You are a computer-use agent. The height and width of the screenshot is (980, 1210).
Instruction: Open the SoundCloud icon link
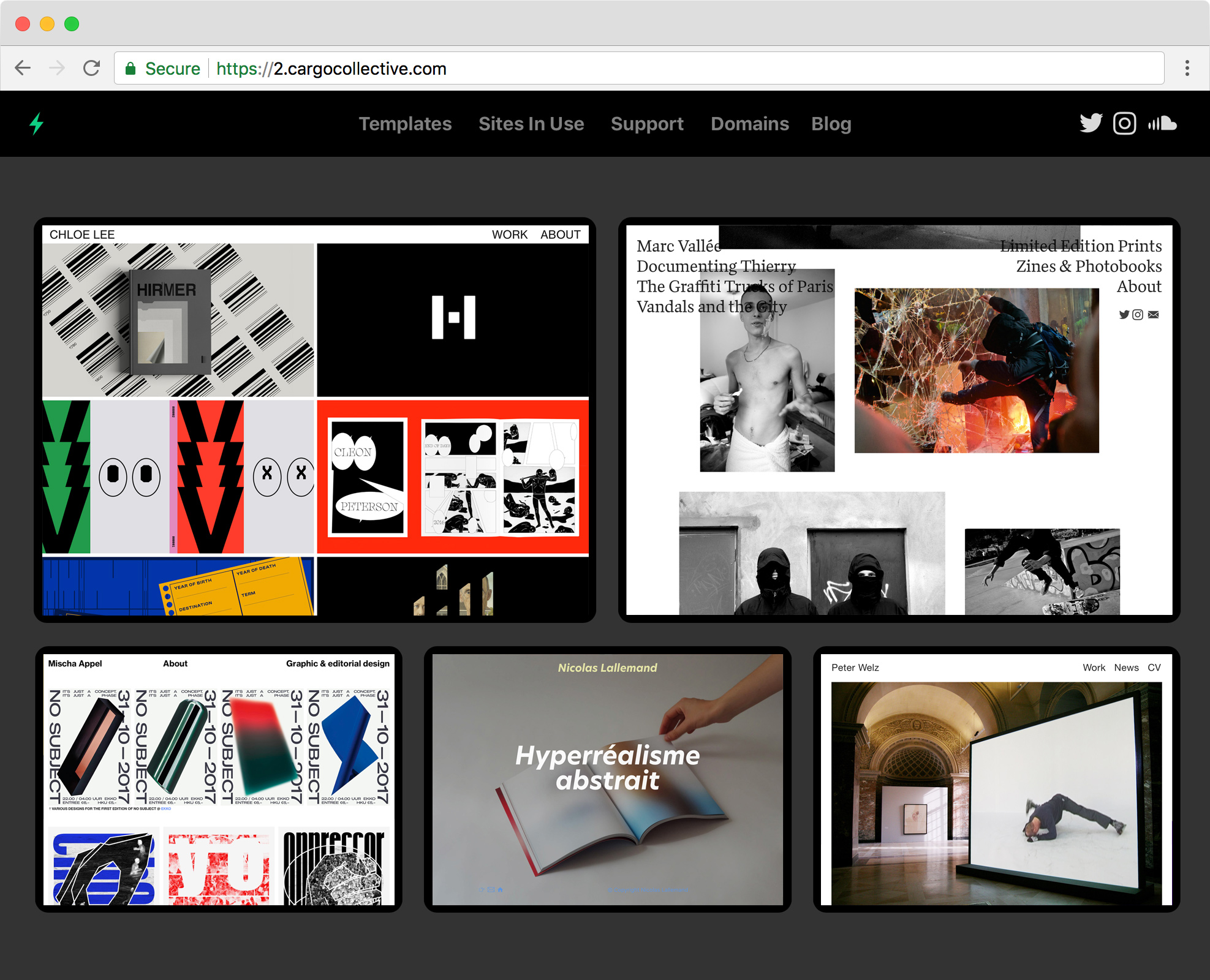point(1163,123)
